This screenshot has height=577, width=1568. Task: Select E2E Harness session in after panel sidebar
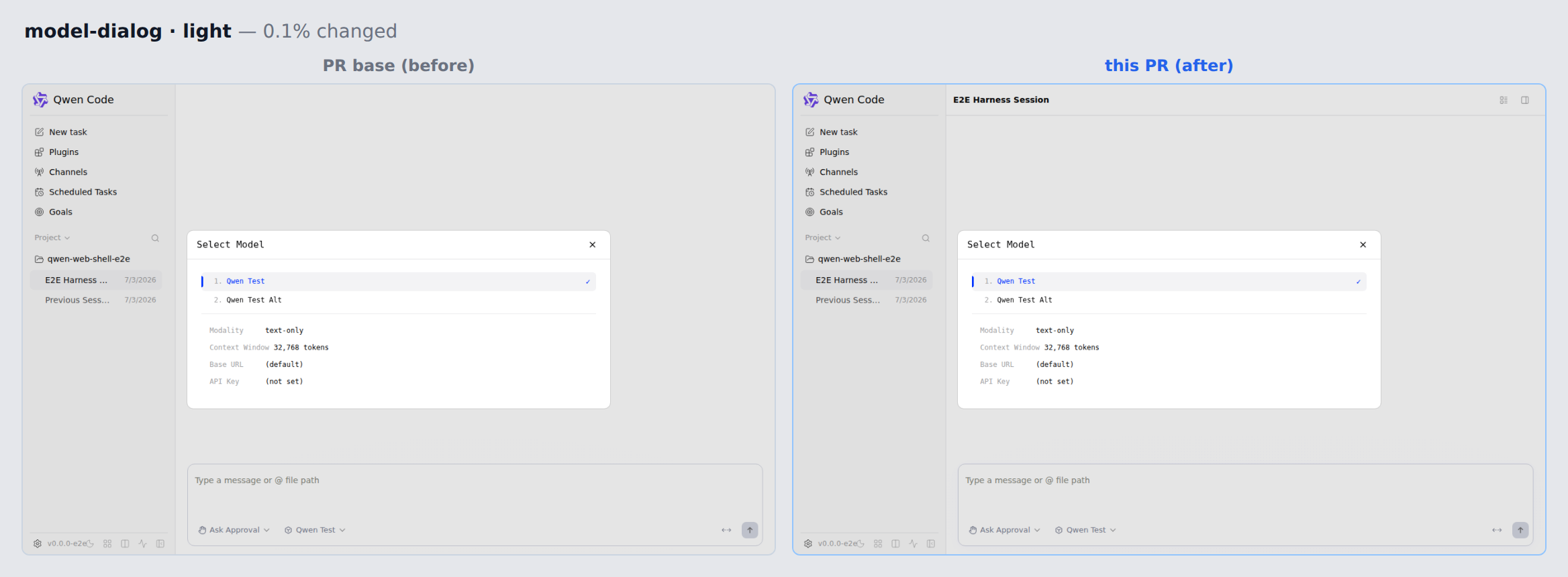click(x=867, y=280)
